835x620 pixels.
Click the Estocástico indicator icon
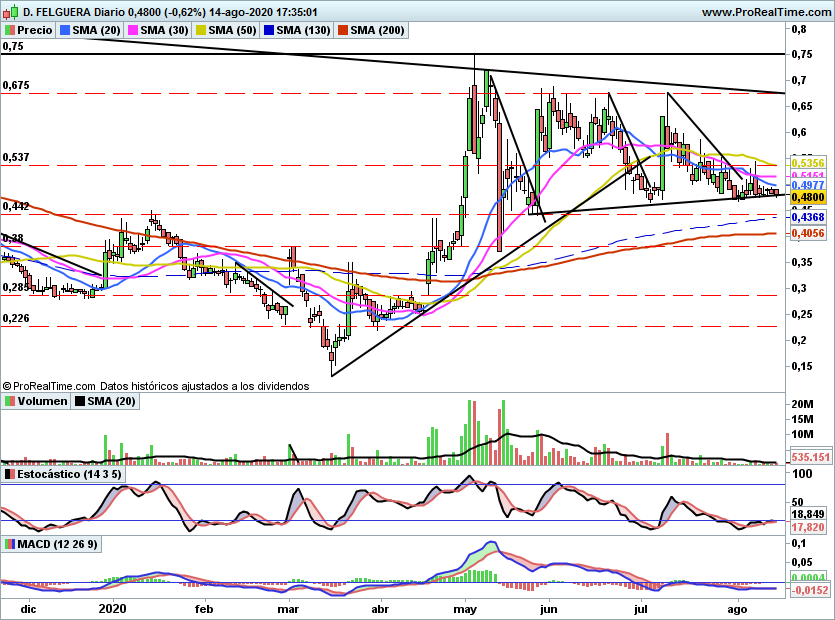[x=10, y=474]
